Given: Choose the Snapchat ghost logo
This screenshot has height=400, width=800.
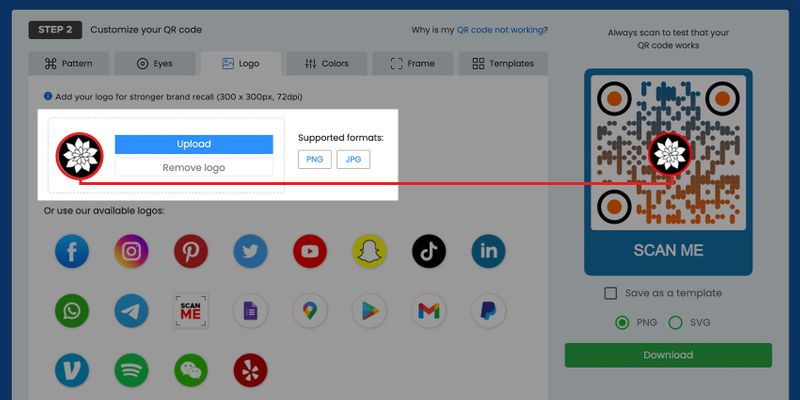Looking at the screenshot, I should click(x=369, y=251).
